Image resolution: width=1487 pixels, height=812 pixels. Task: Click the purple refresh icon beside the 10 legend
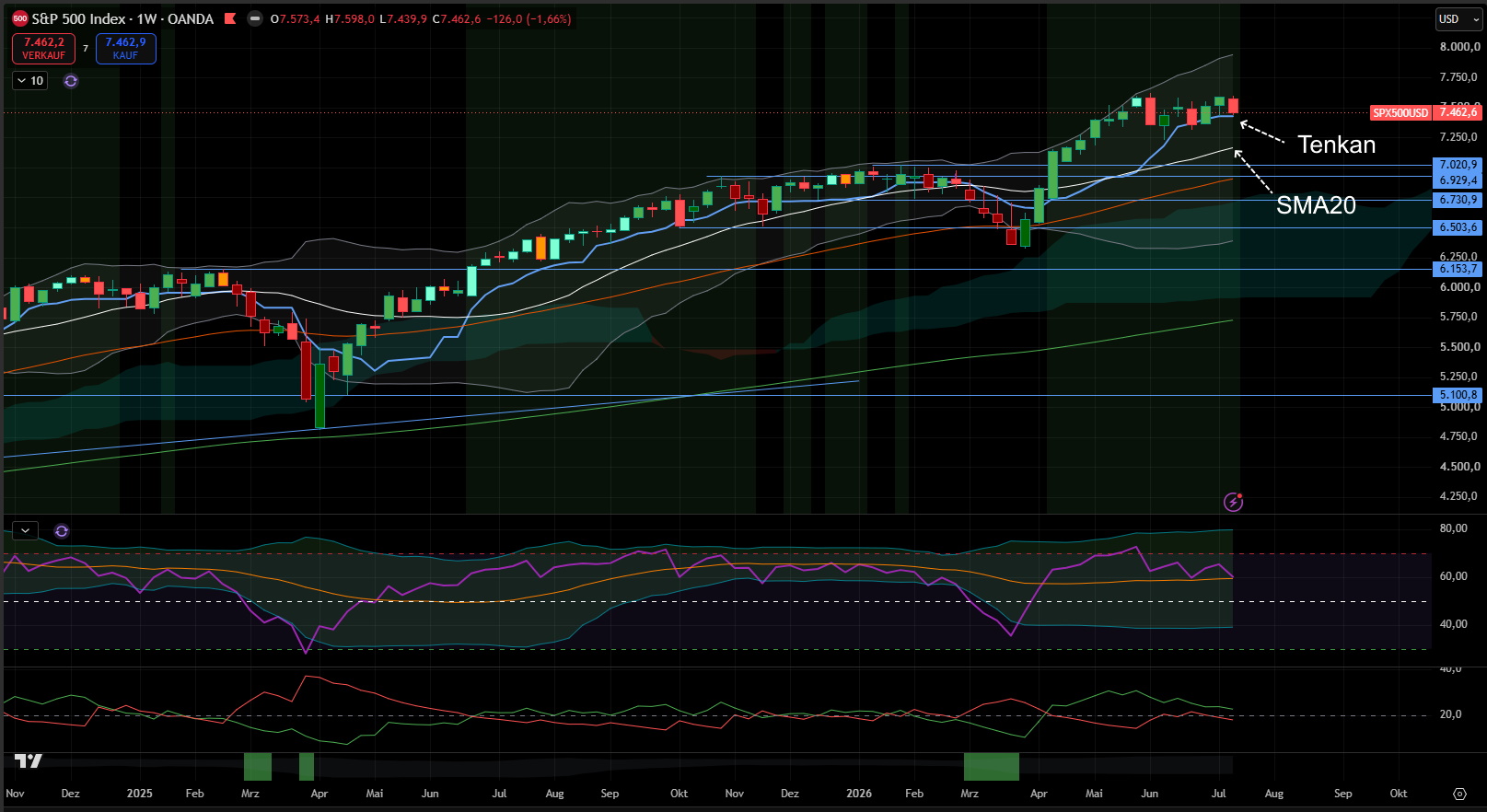(71, 81)
